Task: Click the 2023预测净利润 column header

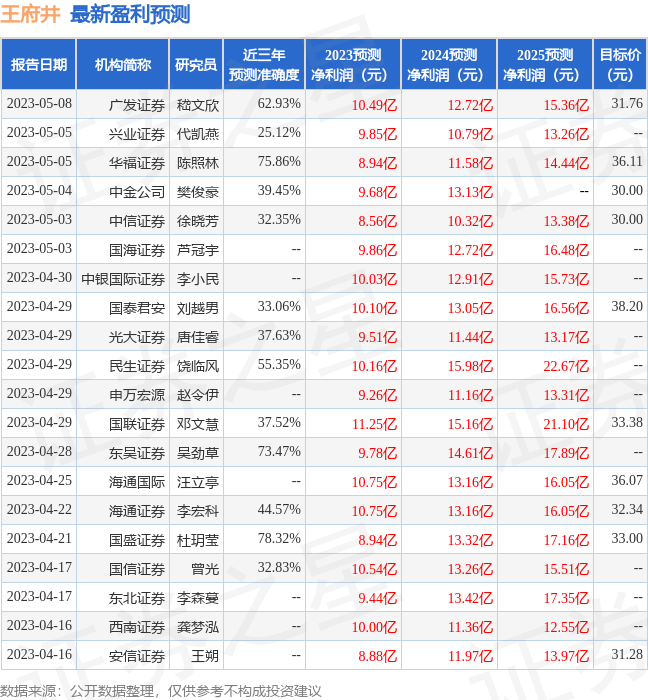Action: click(353, 65)
